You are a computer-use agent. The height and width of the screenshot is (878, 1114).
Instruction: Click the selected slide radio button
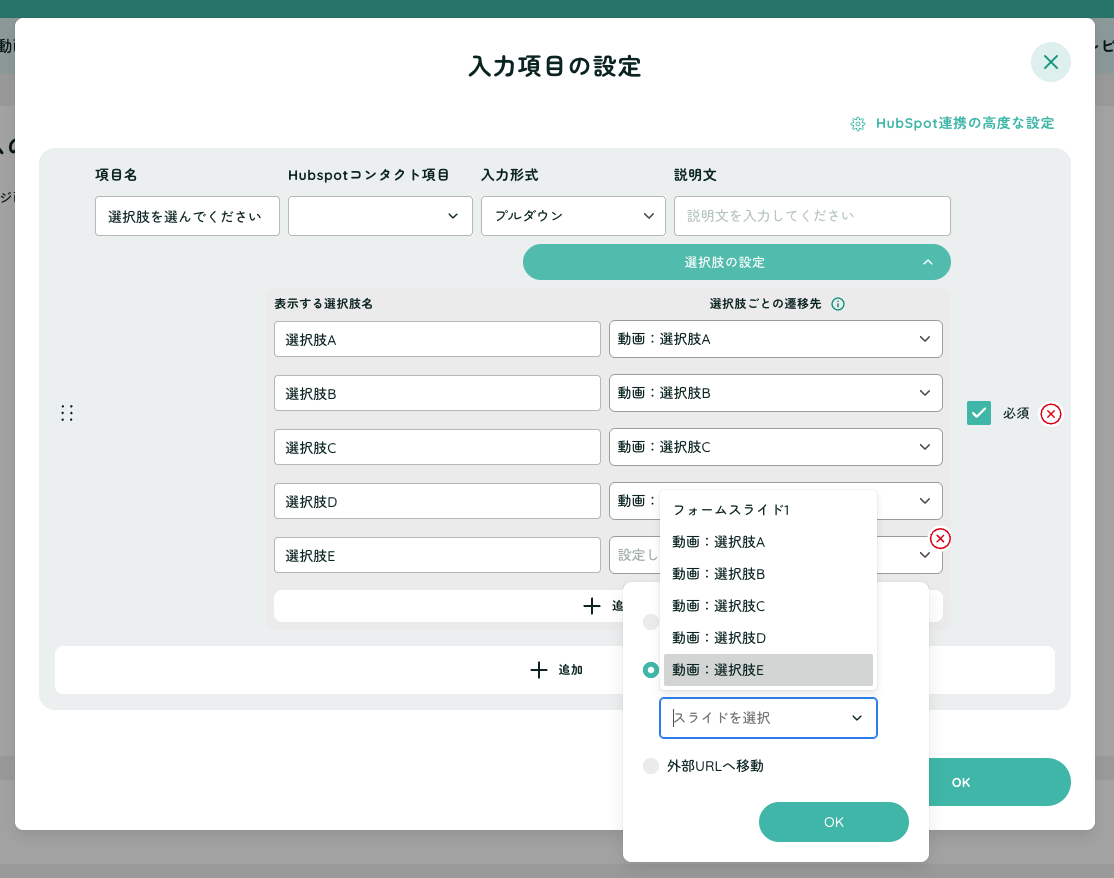(x=651, y=670)
